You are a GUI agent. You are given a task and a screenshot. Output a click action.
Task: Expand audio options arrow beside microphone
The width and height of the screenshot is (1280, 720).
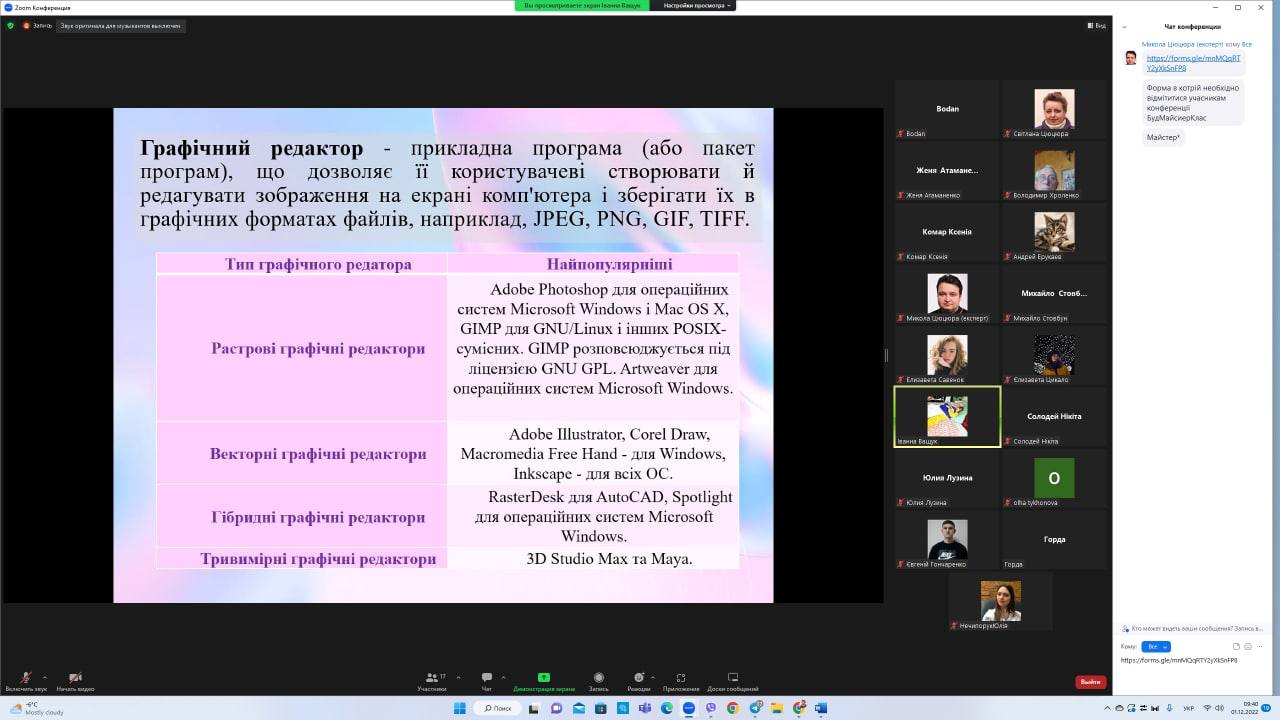45,677
